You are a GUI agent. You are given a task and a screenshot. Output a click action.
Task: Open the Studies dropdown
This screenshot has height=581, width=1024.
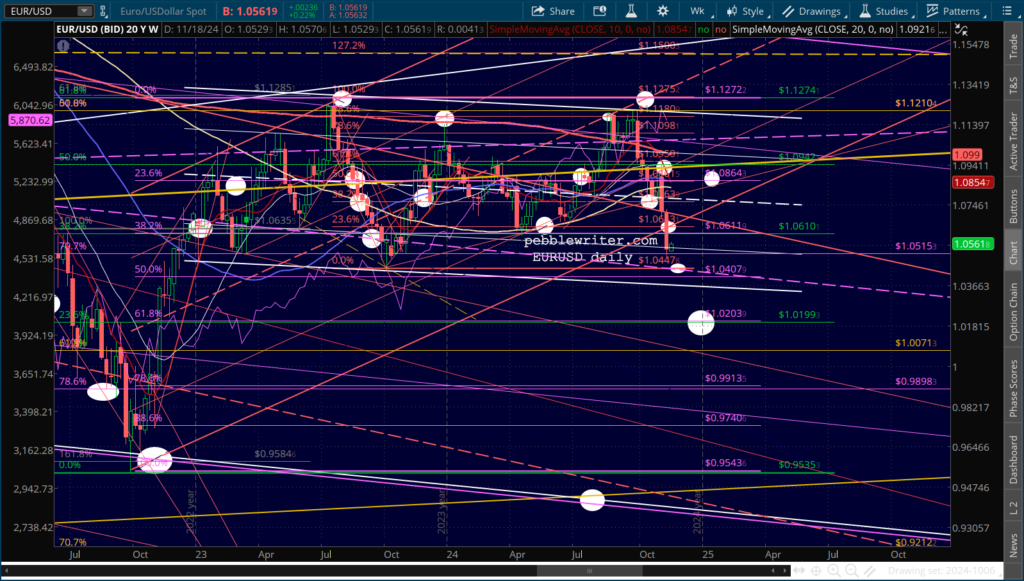pos(884,11)
